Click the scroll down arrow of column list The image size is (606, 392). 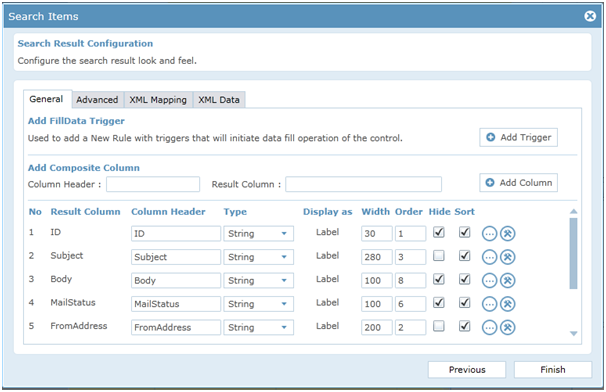(574, 333)
